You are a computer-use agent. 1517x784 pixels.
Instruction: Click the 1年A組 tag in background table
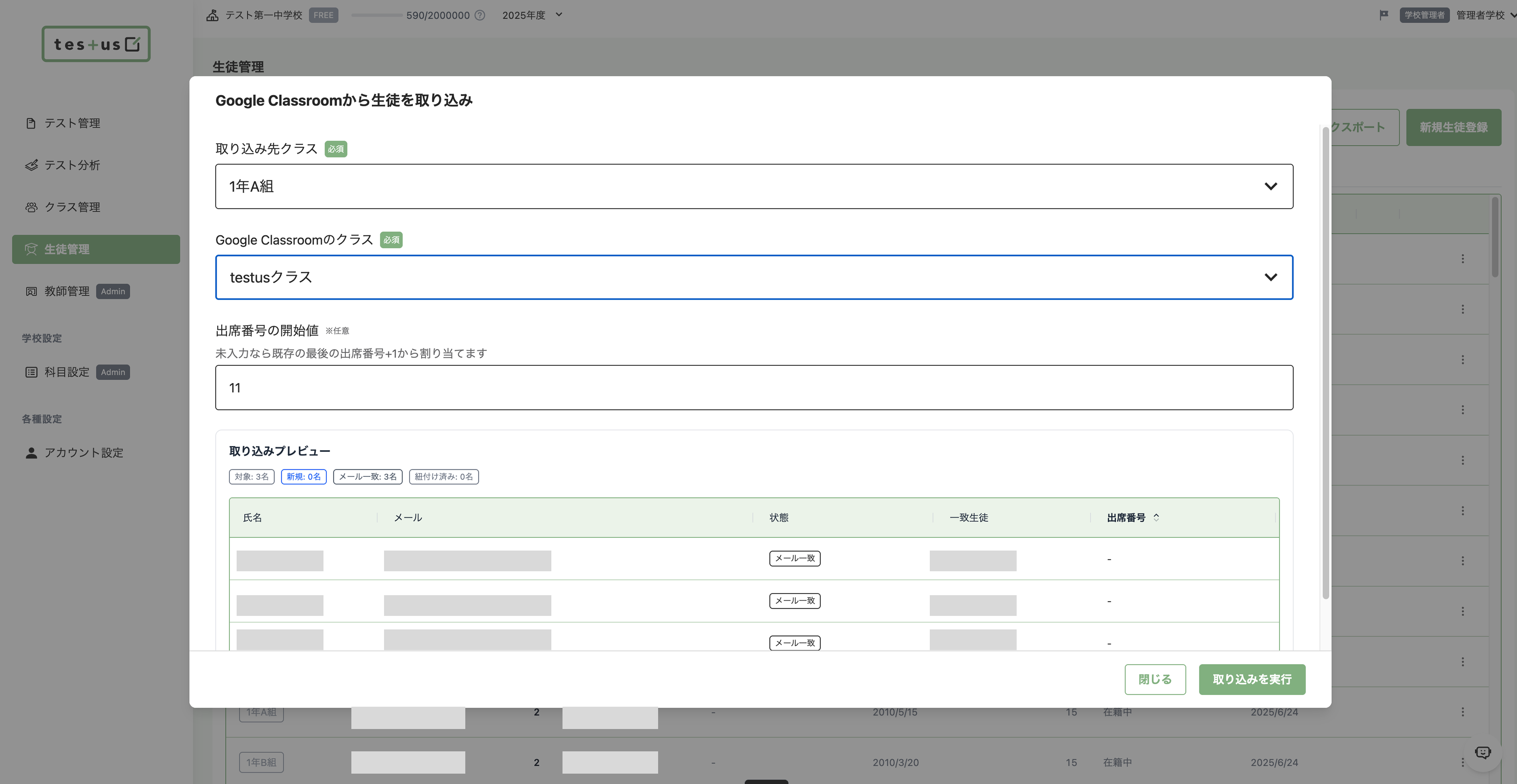pos(261,712)
